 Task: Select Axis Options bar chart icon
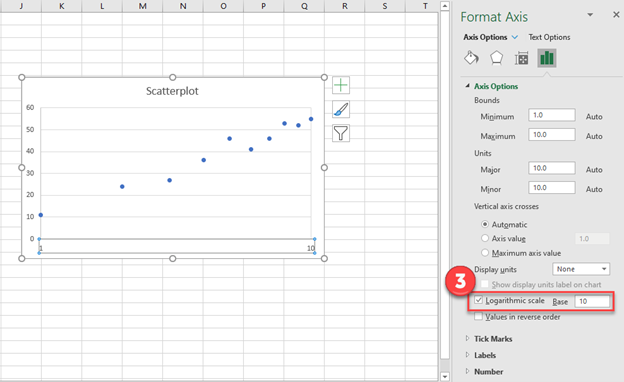click(x=547, y=58)
